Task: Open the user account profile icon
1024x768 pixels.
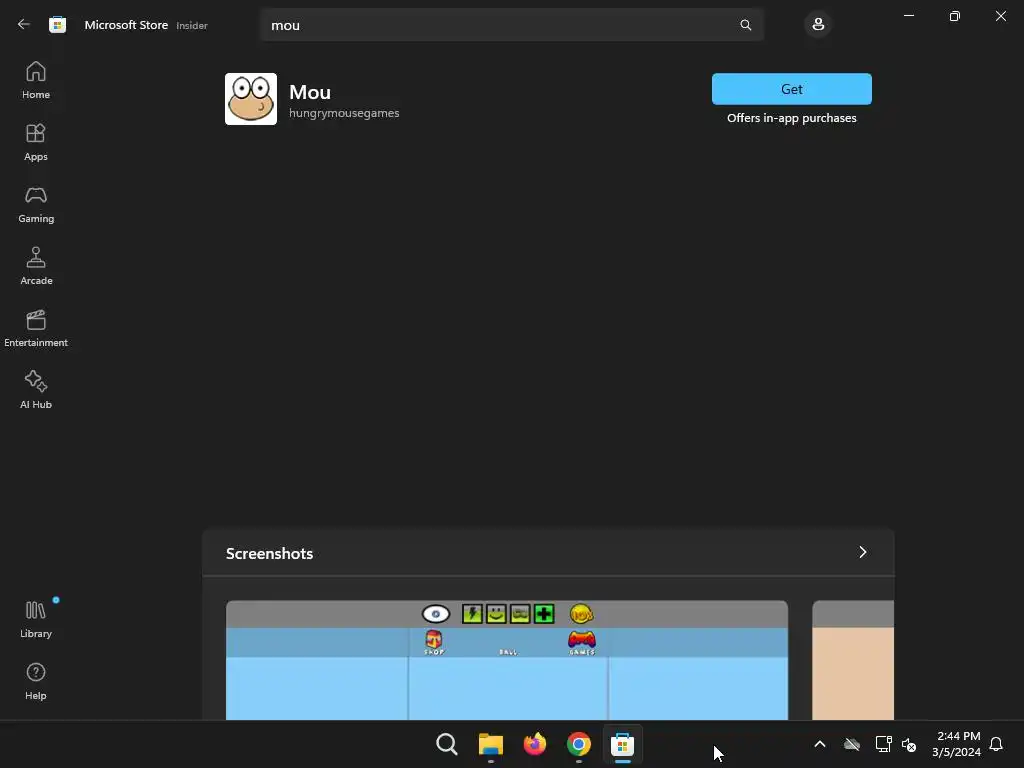Action: pos(818,25)
